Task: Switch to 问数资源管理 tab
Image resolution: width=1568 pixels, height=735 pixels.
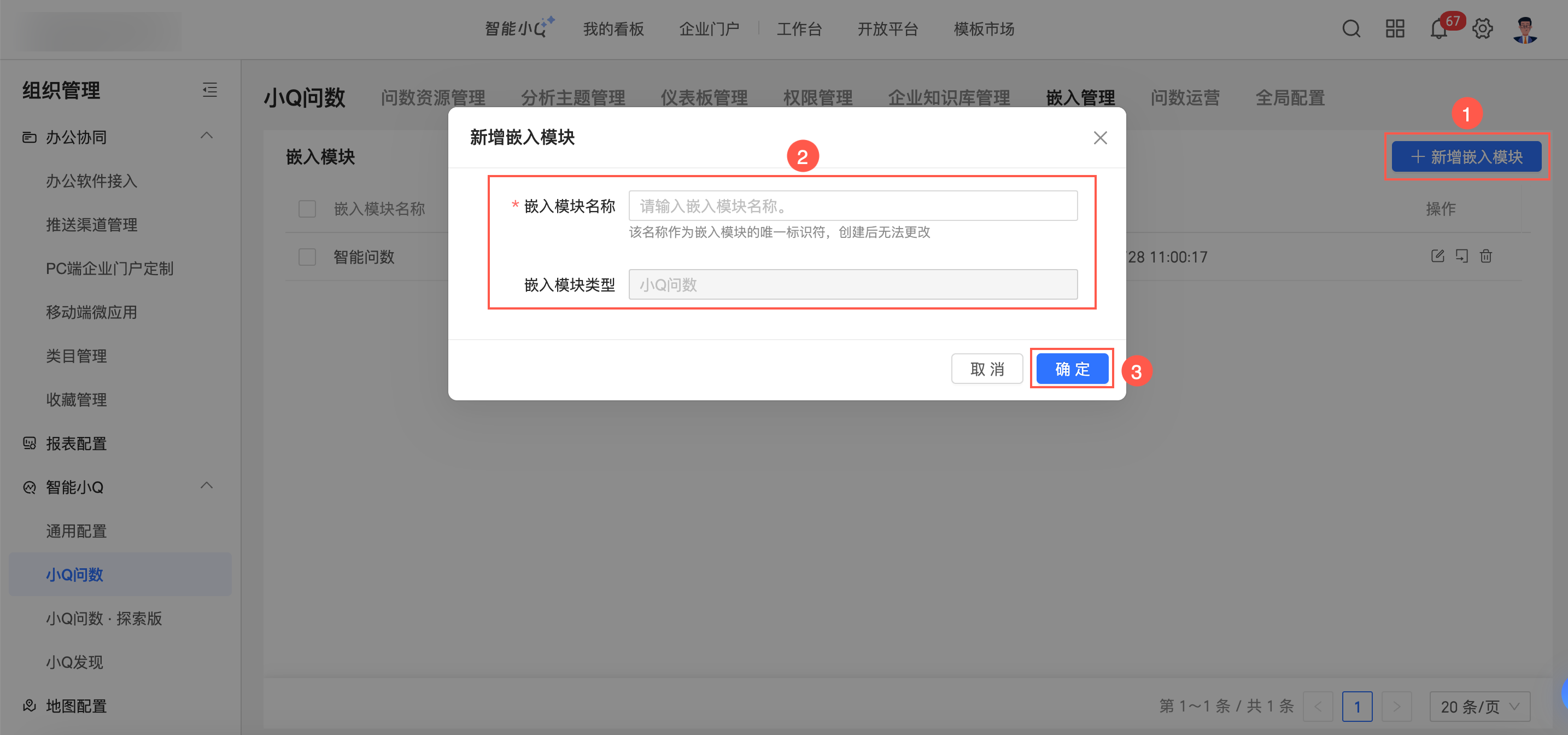Action: pos(433,97)
